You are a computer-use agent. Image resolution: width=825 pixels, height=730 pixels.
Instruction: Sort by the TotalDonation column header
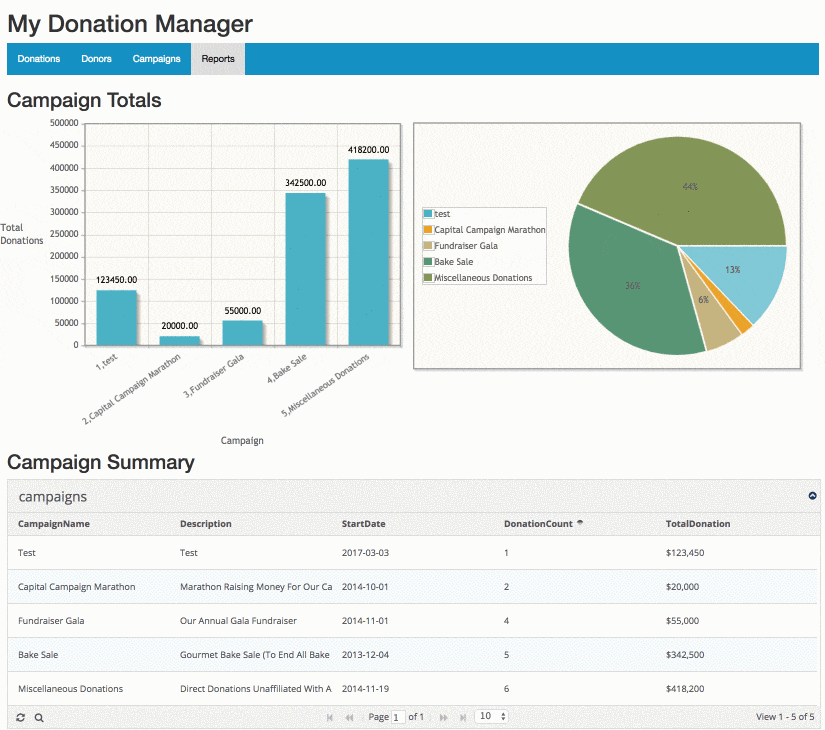pyautogui.click(x=698, y=524)
